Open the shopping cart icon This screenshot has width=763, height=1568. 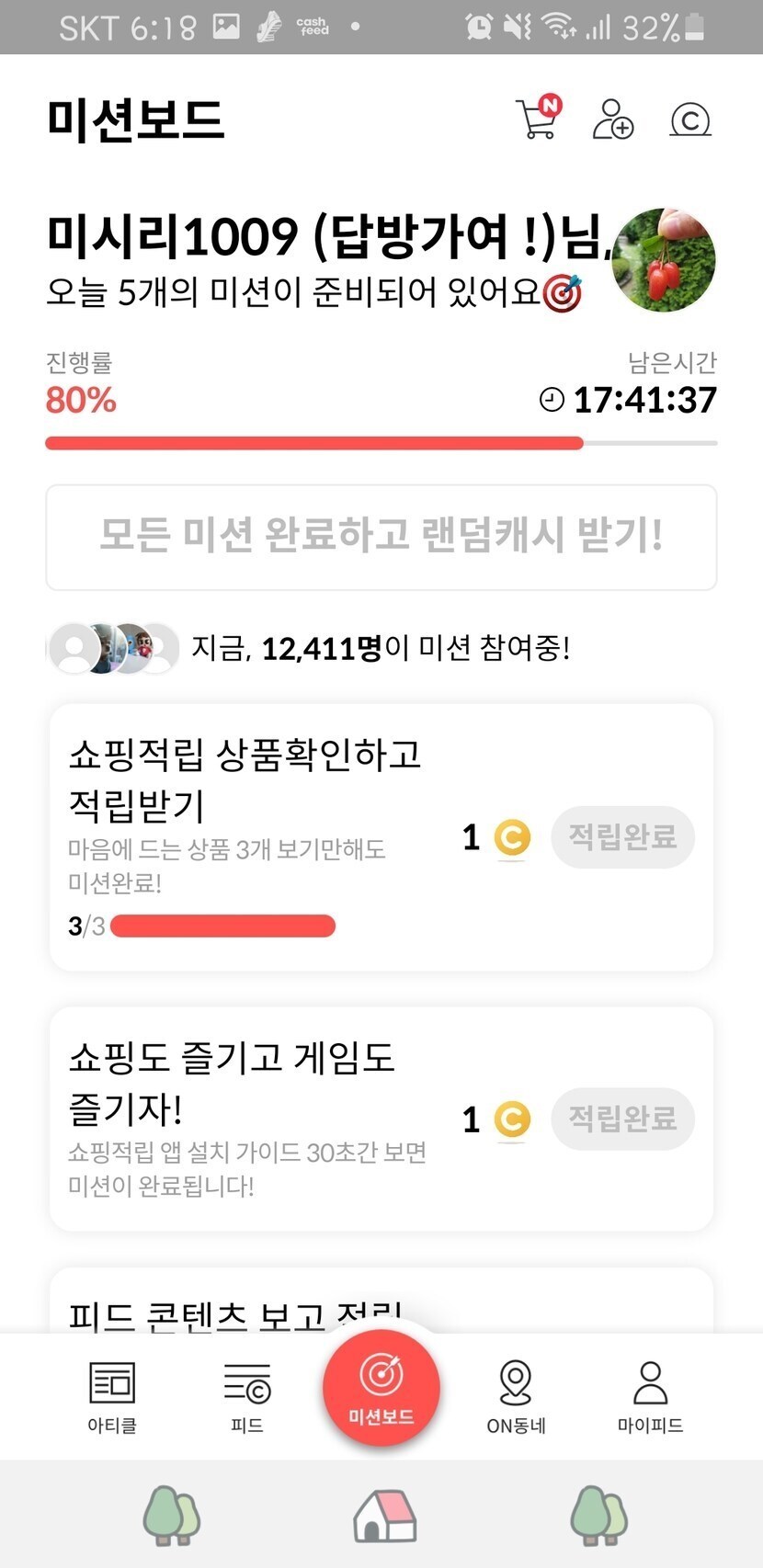pyautogui.click(x=536, y=119)
